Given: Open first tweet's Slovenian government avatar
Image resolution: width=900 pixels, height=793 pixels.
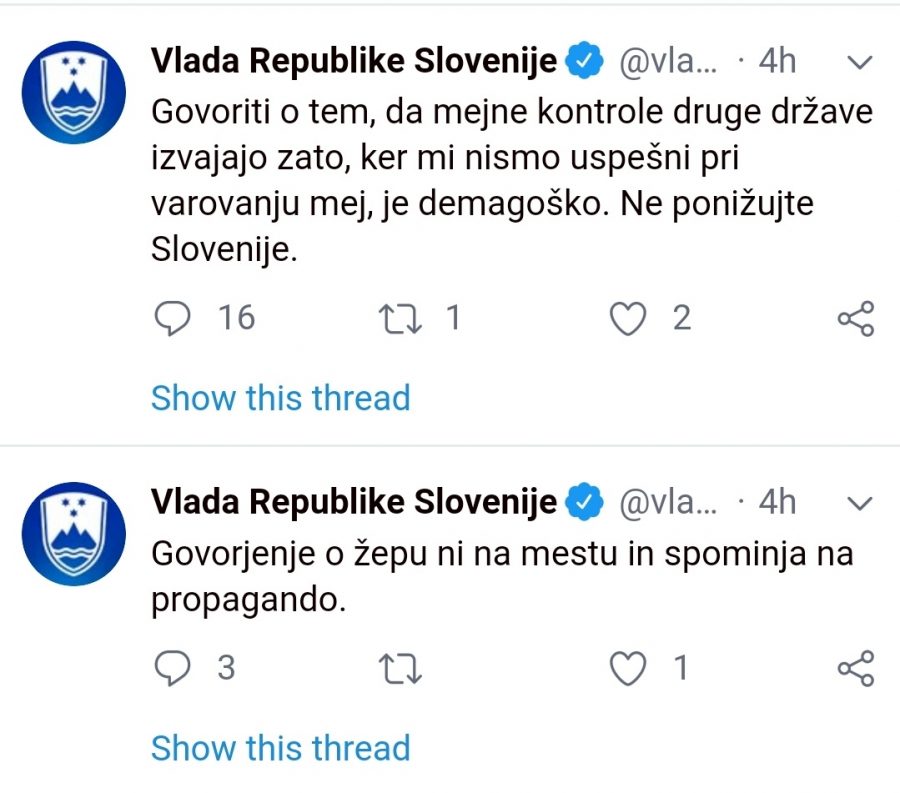Looking at the screenshot, I should click(x=73, y=92).
